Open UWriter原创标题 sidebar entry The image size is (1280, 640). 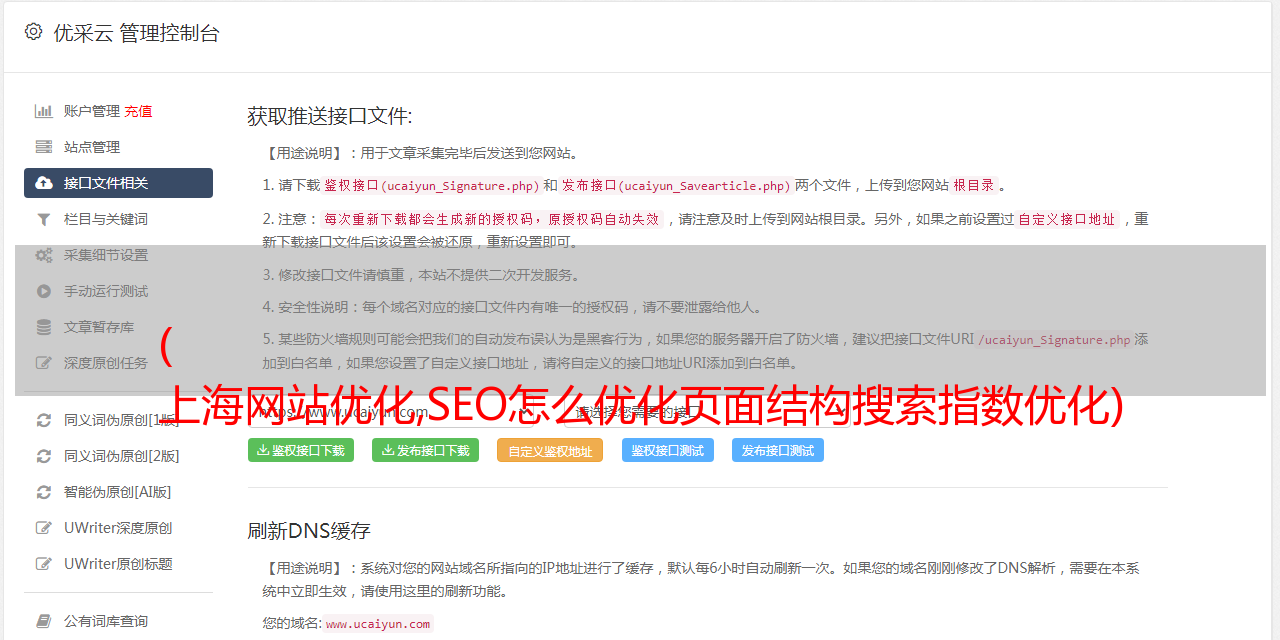tap(118, 564)
